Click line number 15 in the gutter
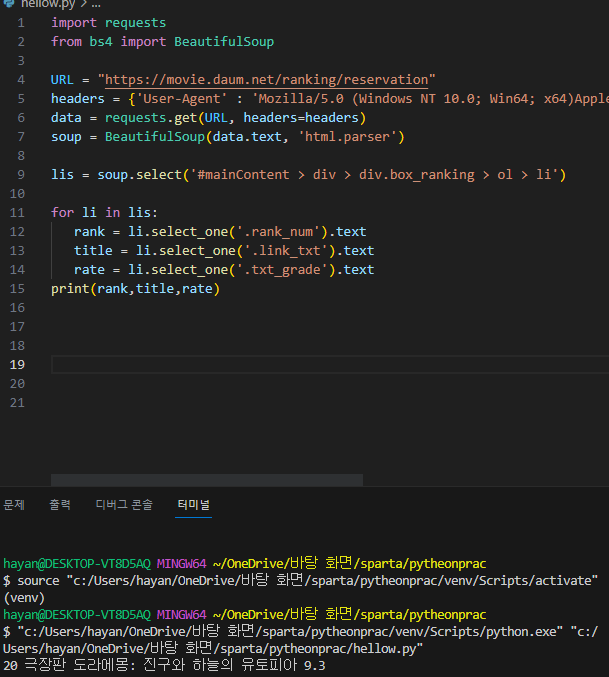Viewport: 609px width, 677px height. (x=17, y=289)
